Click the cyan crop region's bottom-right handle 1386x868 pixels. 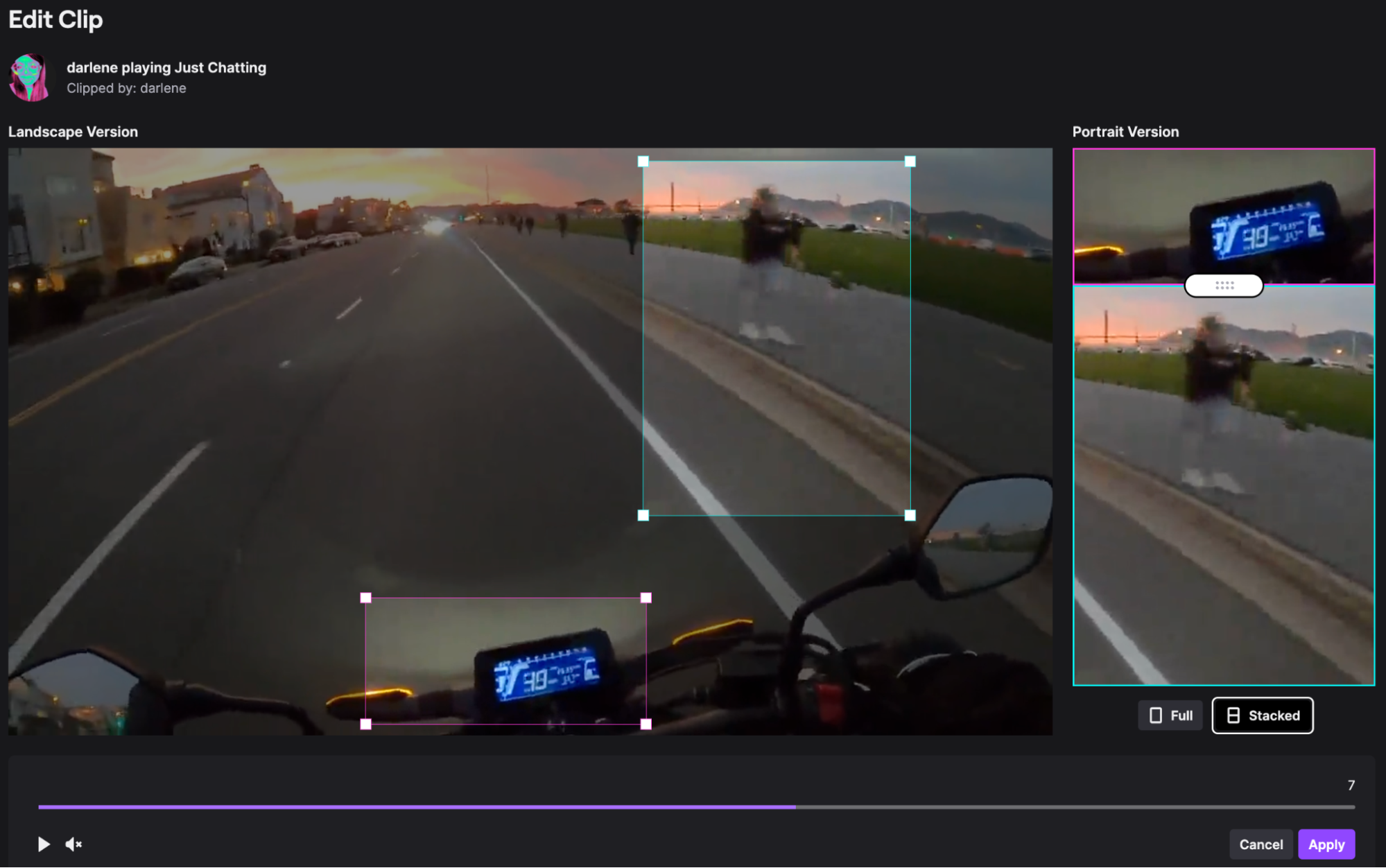point(909,514)
